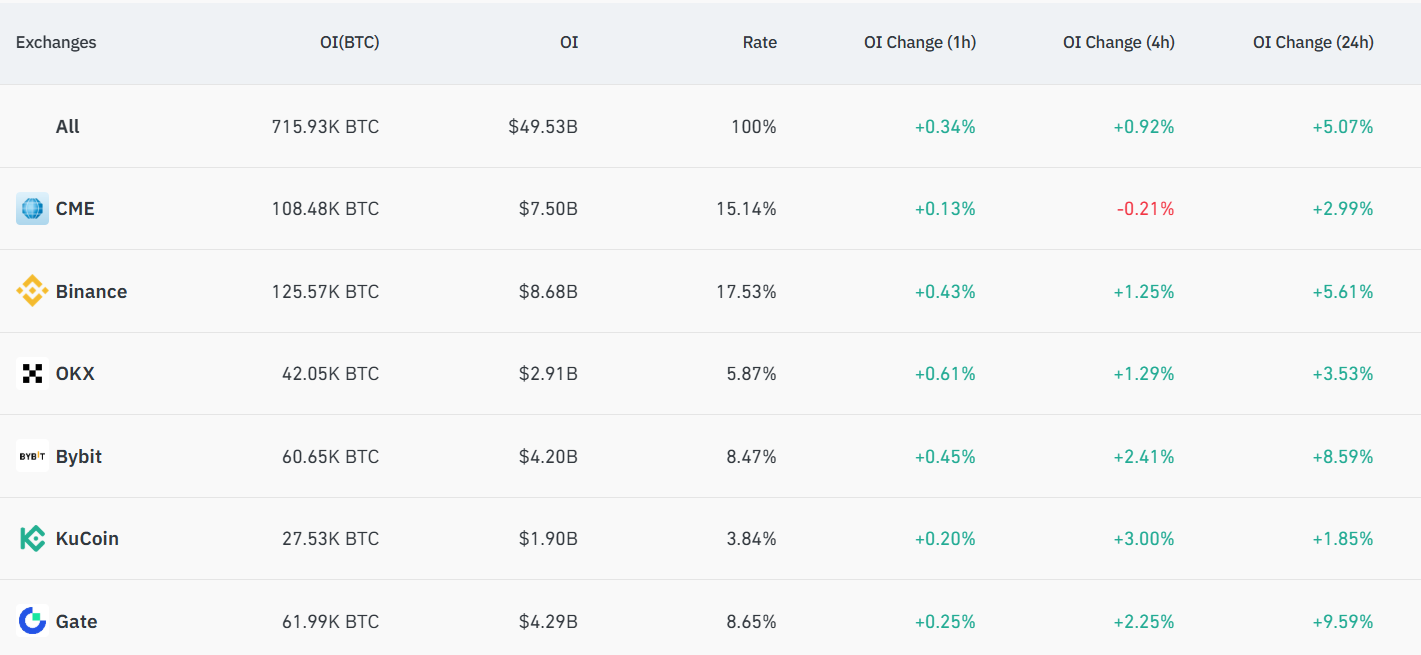The width and height of the screenshot is (1421, 655).
Task: Select Gate's +9.59% 24h change
Action: pos(1343,621)
